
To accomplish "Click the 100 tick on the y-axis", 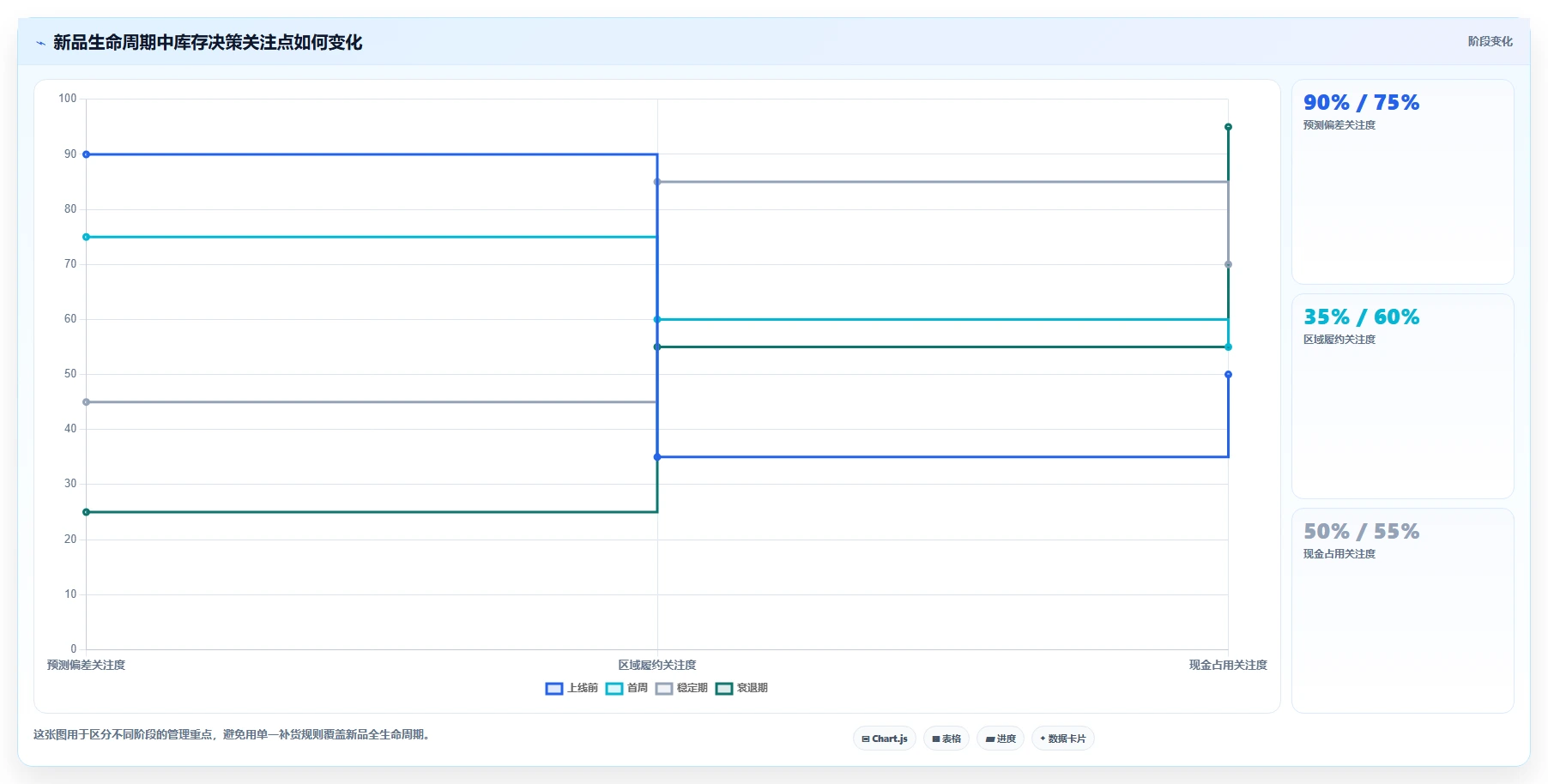I will click(x=68, y=99).
